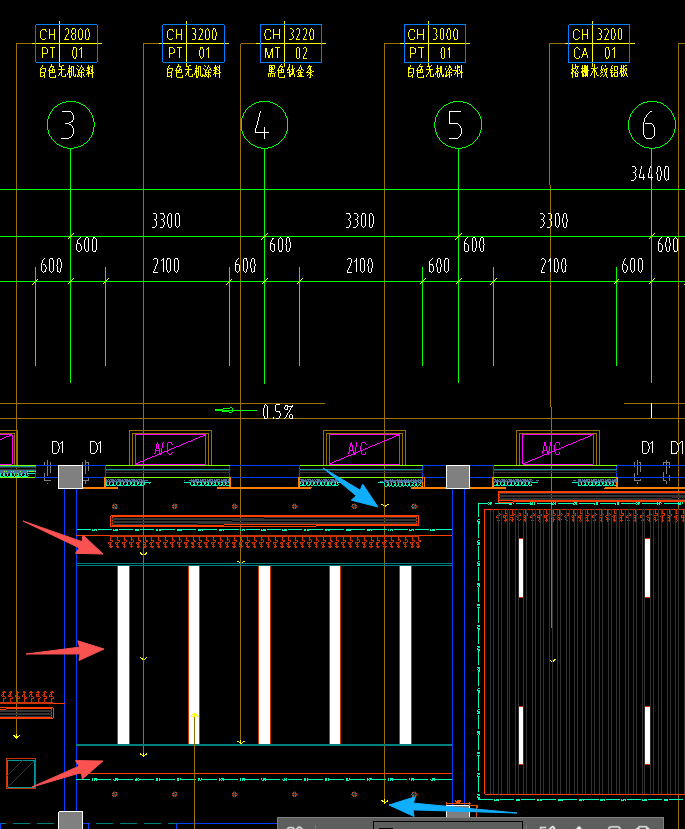Image resolution: width=685 pixels, height=829 pixels.
Task: Click the 2100 dimension between grids 5 and 6
Action: tap(553, 265)
